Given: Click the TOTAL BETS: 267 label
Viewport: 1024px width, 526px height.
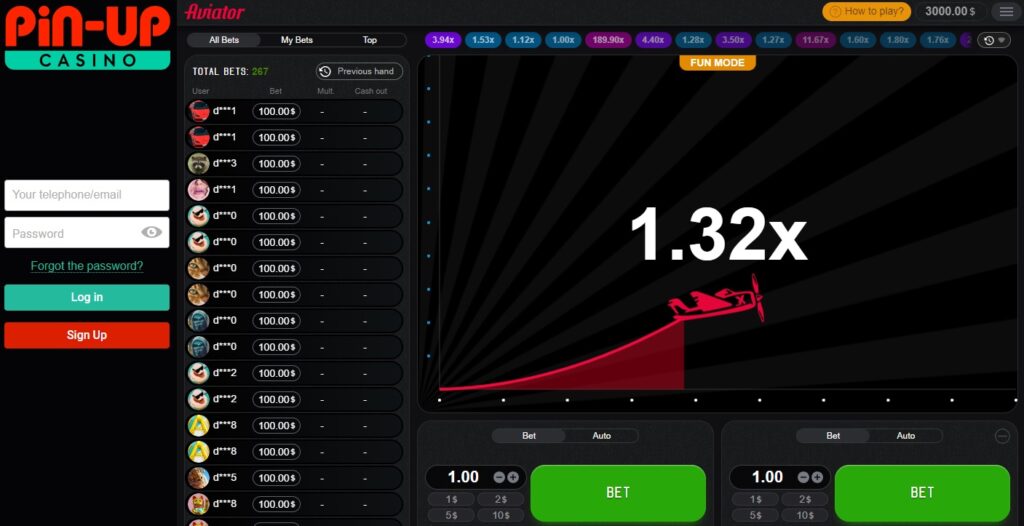Looking at the screenshot, I should coord(230,71).
